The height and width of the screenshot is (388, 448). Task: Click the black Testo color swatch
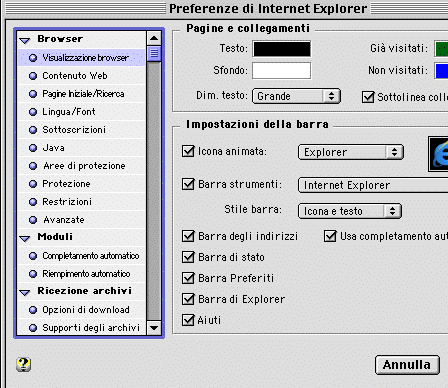coord(282,49)
